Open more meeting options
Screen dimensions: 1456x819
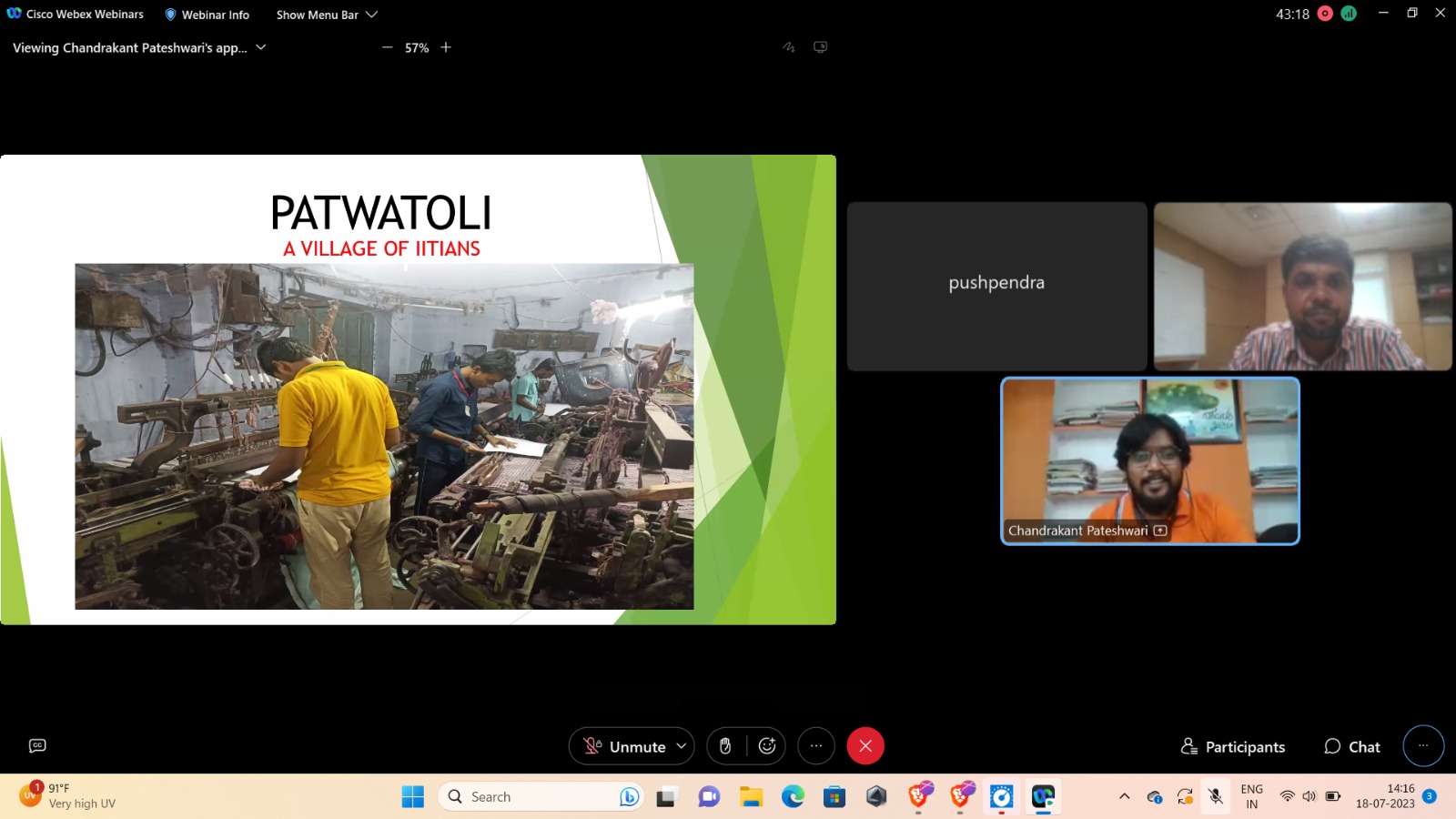tap(816, 746)
